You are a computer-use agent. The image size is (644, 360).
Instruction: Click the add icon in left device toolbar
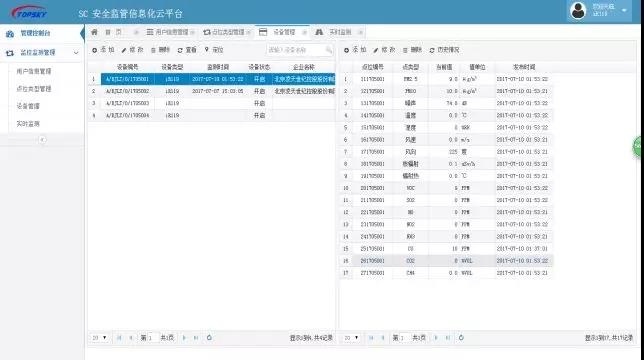point(94,50)
